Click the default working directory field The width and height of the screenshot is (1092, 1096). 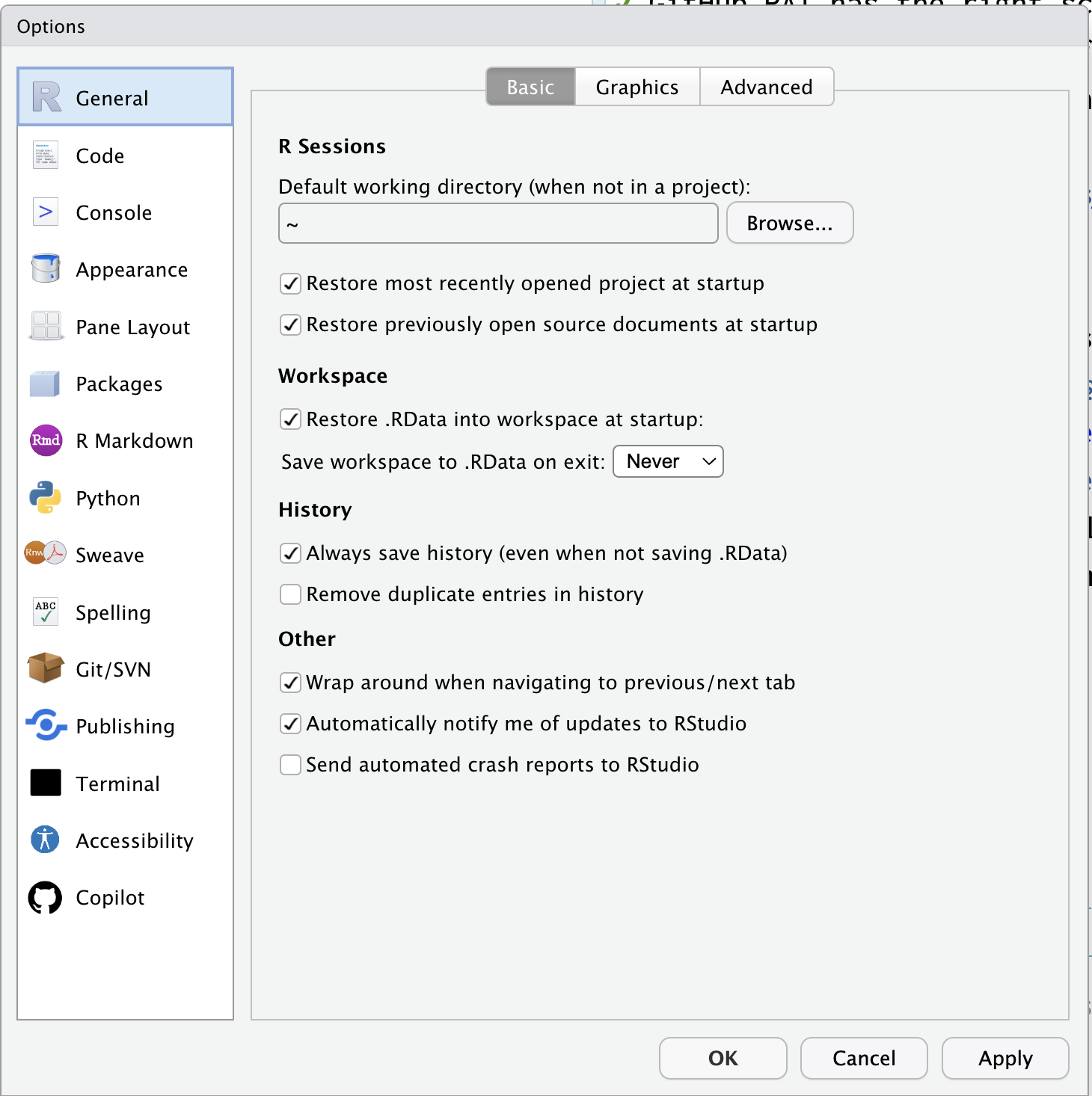[x=498, y=223]
